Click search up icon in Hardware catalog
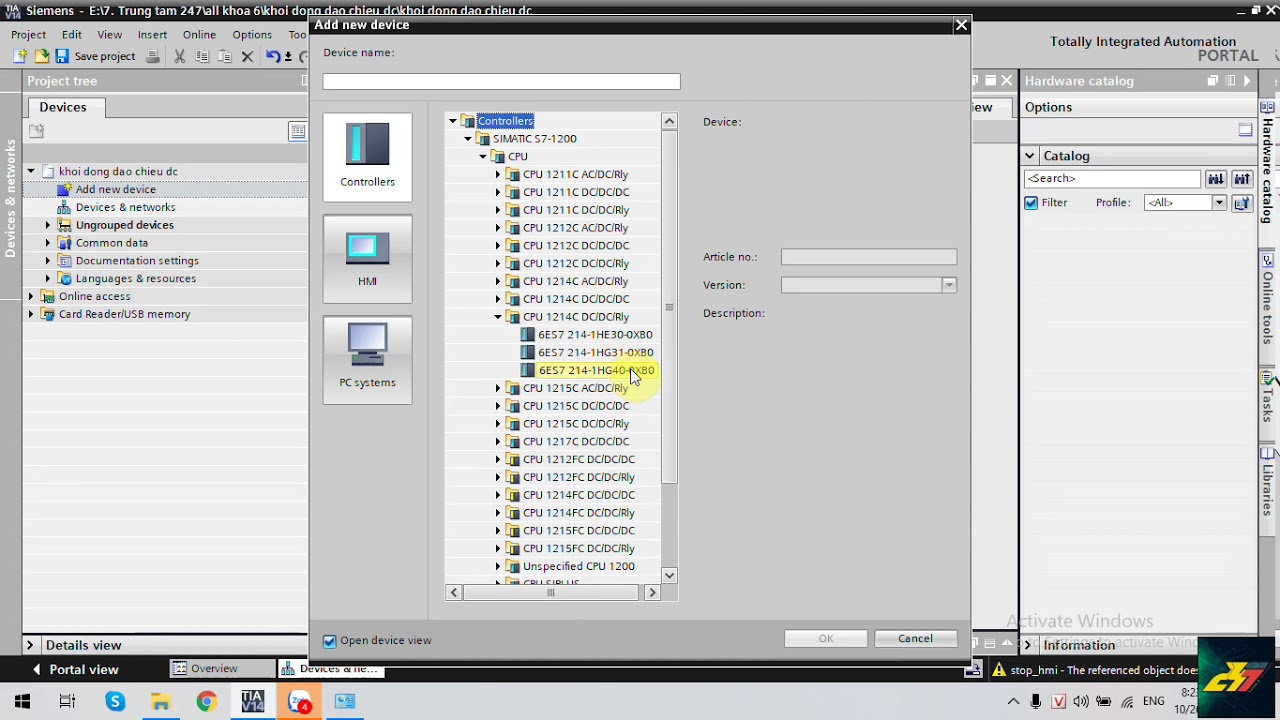Image resolution: width=1280 pixels, height=720 pixels. [1241, 179]
